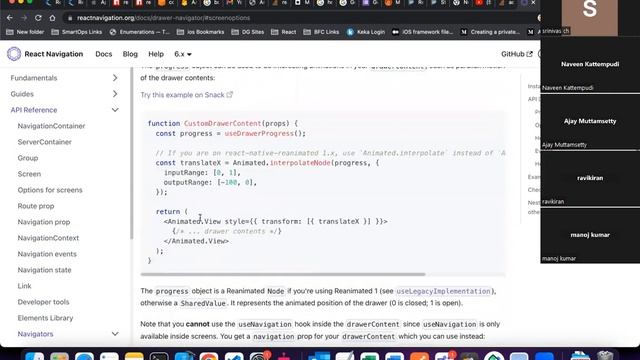
Task: Open the Keka Login bookmark
Action: coord(366,32)
